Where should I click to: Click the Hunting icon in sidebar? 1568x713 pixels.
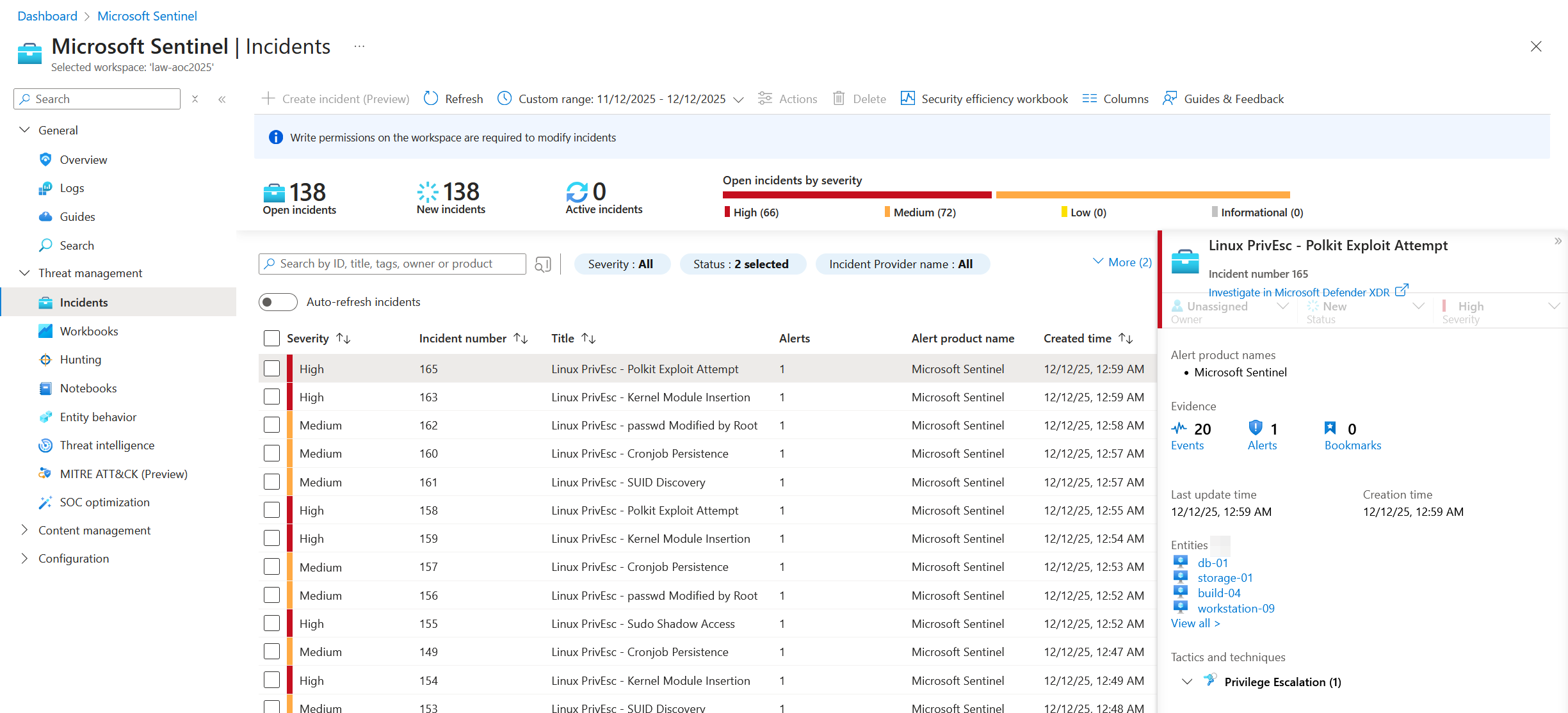click(45, 360)
